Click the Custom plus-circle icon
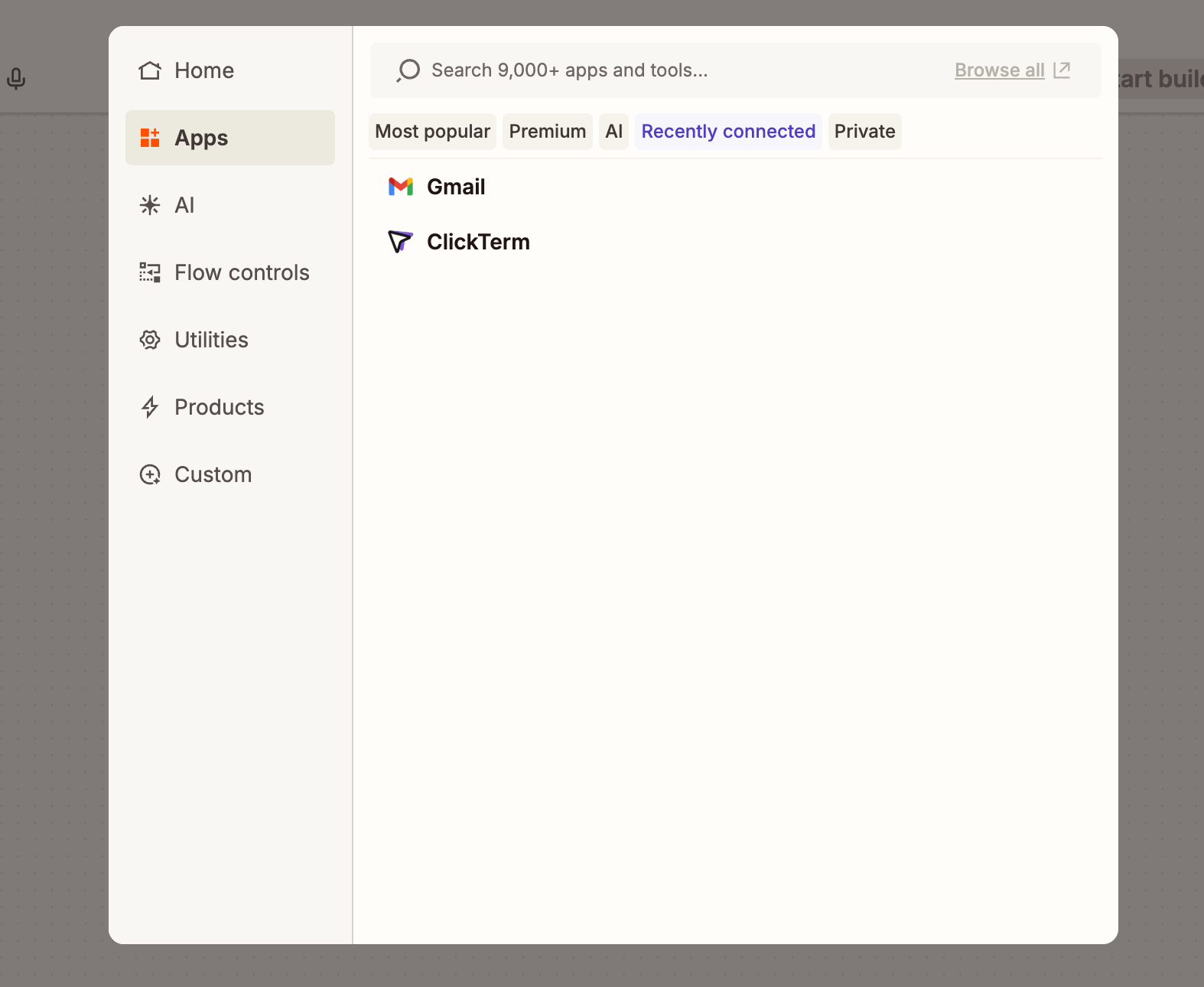1204x987 pixels. pyautogui.click(x=150, y=474)
